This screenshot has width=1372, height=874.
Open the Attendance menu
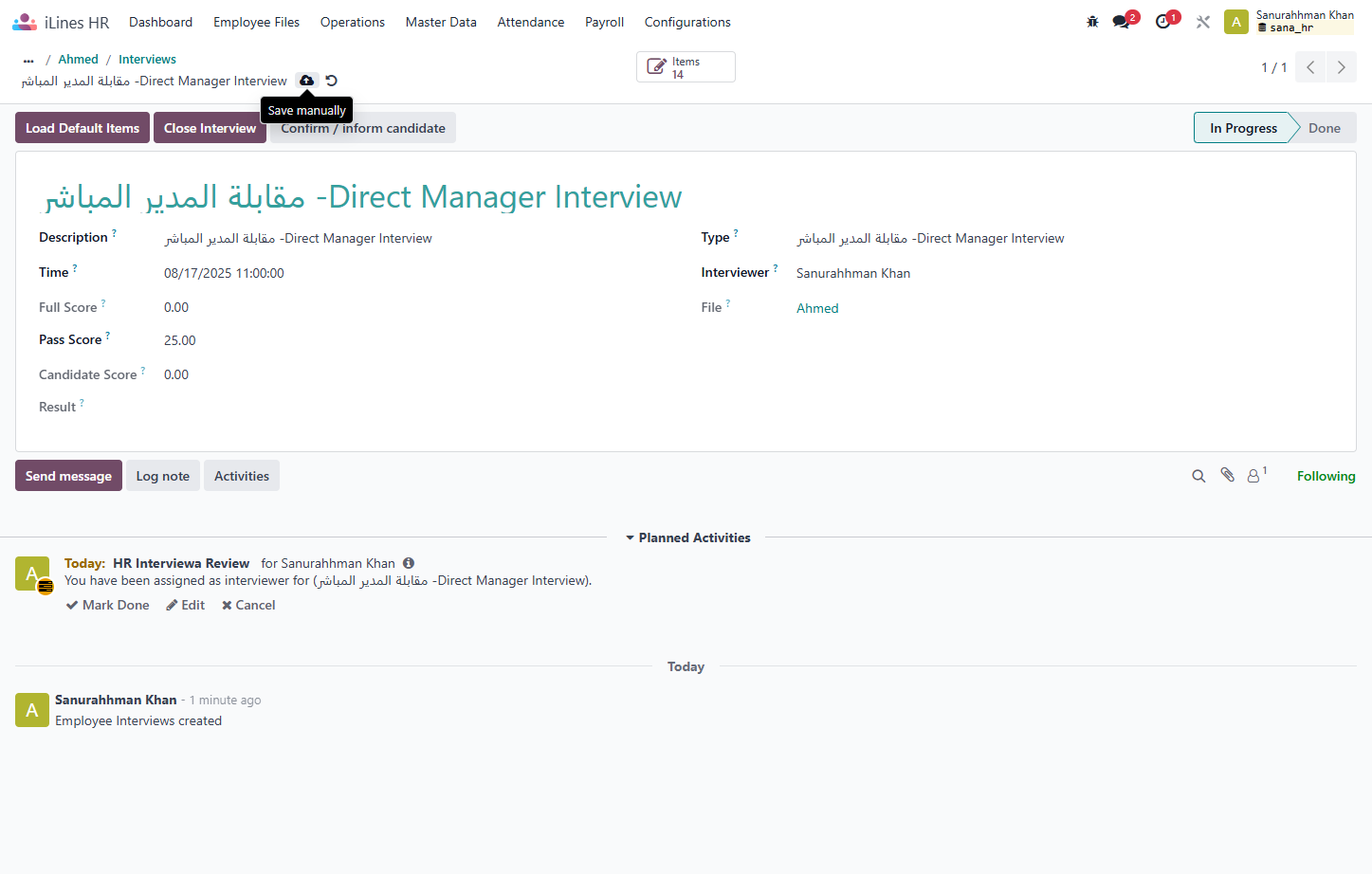coord(531,22)
